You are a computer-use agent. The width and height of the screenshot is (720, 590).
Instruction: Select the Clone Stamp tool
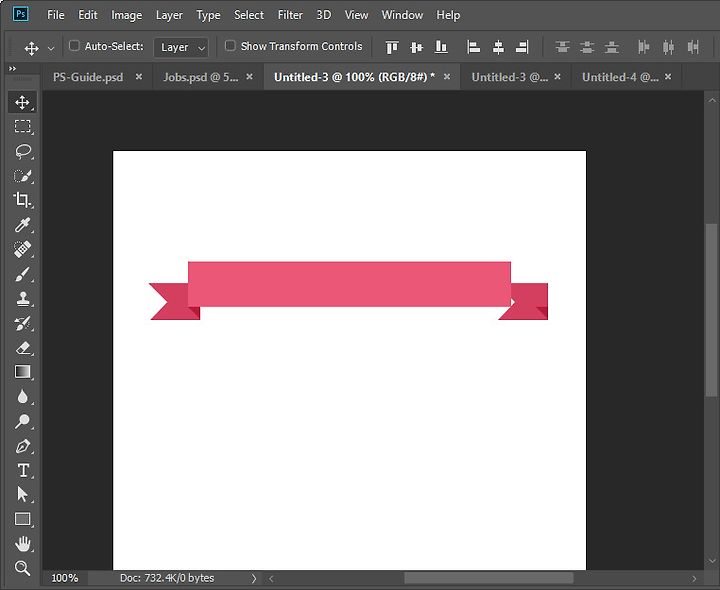click(x=22, y=299)
